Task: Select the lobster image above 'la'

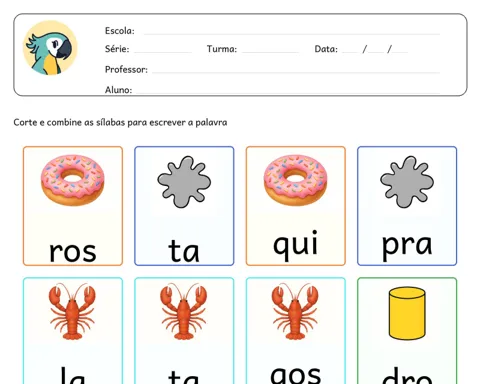Action: pyautogui.click(x=72, y=311)
